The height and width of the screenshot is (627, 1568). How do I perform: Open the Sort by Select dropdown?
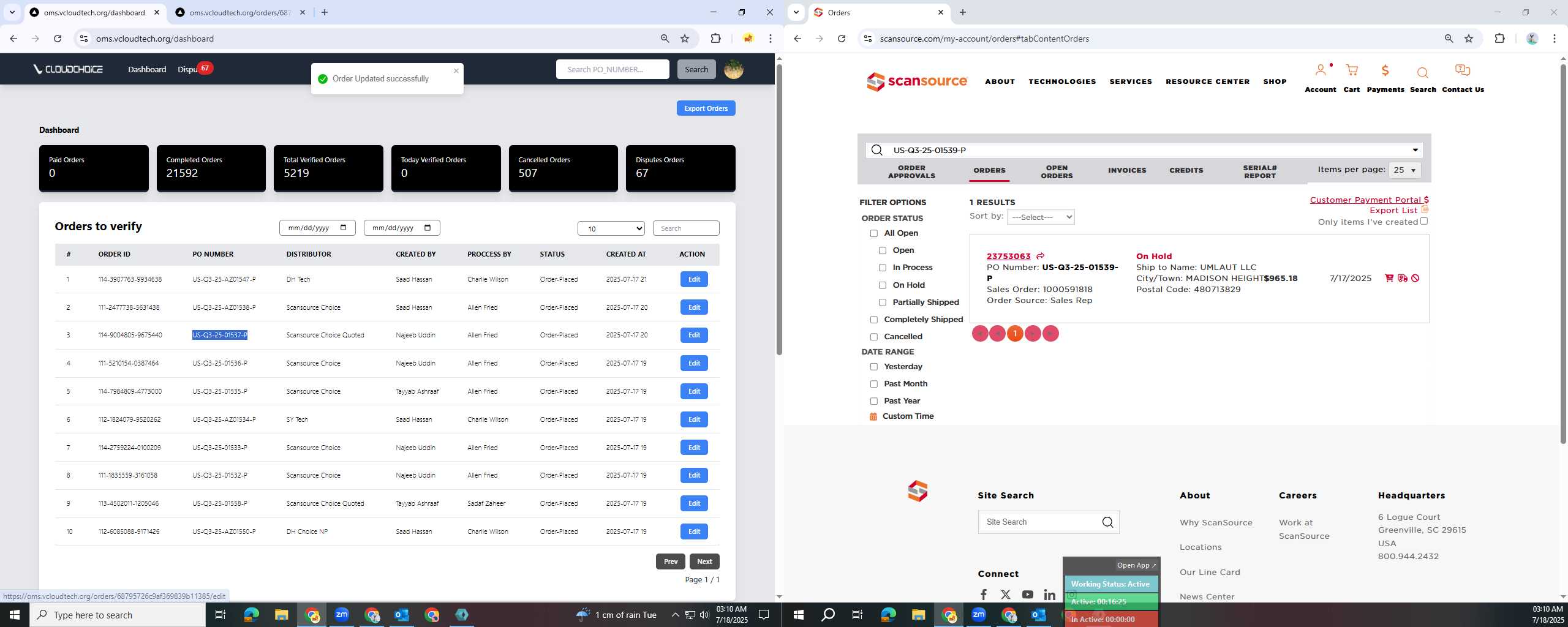[x=1041, y=217]
